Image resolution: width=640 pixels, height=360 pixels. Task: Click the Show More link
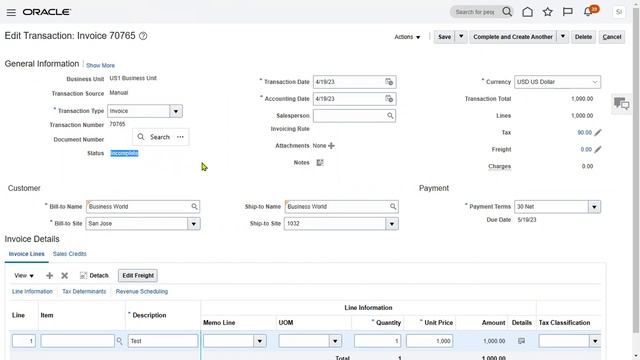[100, 65]
